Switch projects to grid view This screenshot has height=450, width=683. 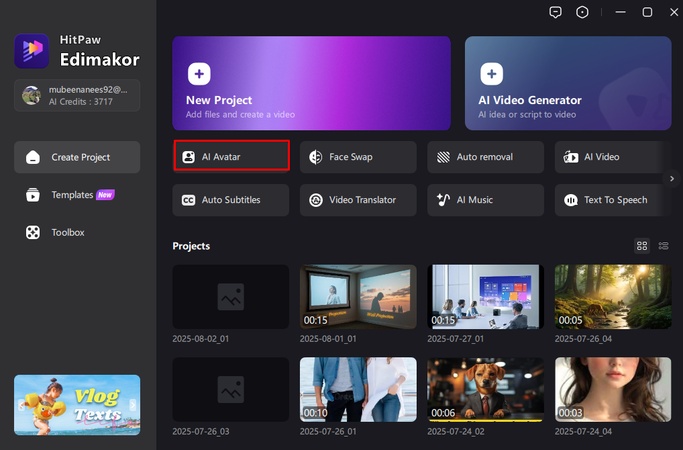642,246
